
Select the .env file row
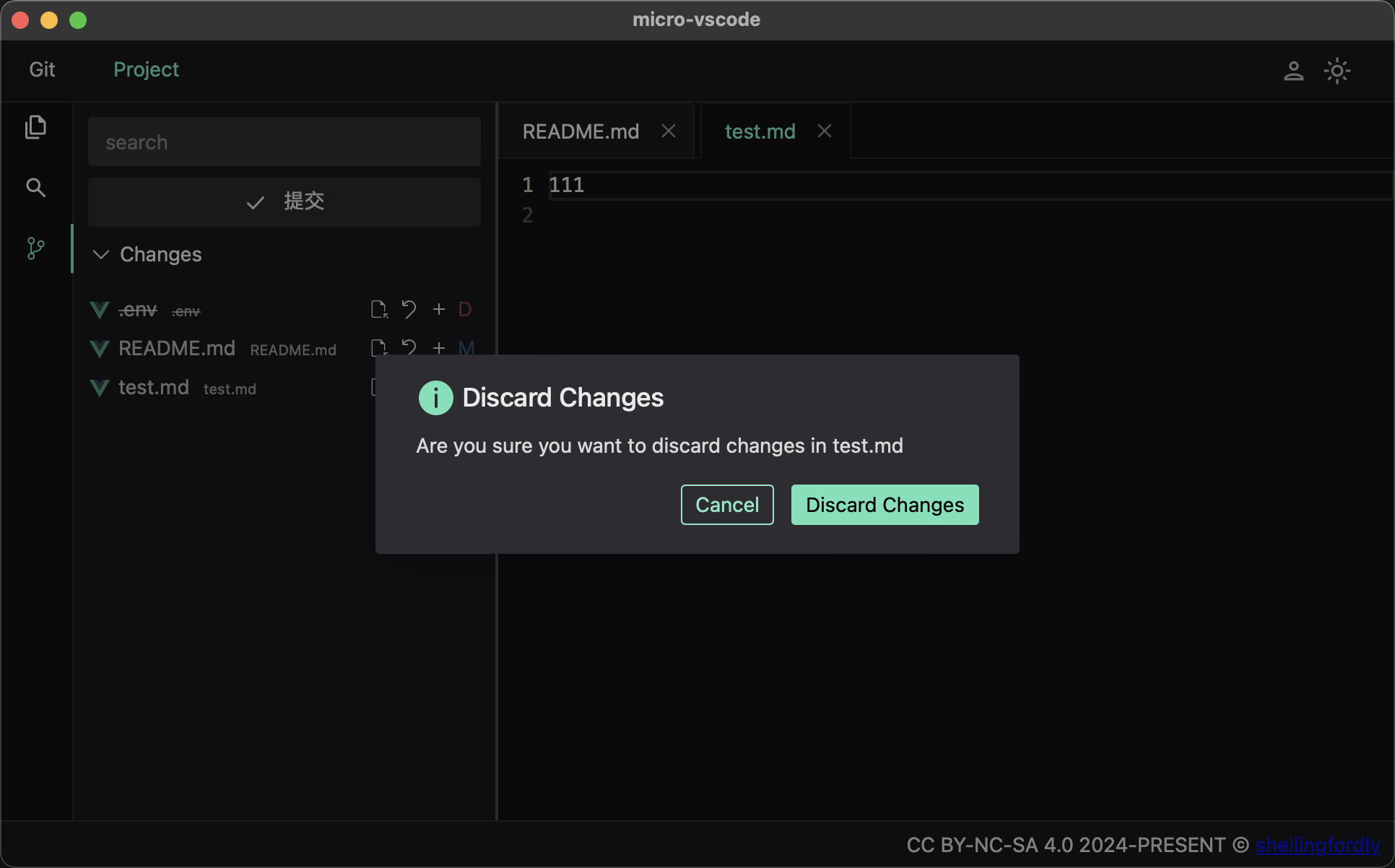point(284,310)
